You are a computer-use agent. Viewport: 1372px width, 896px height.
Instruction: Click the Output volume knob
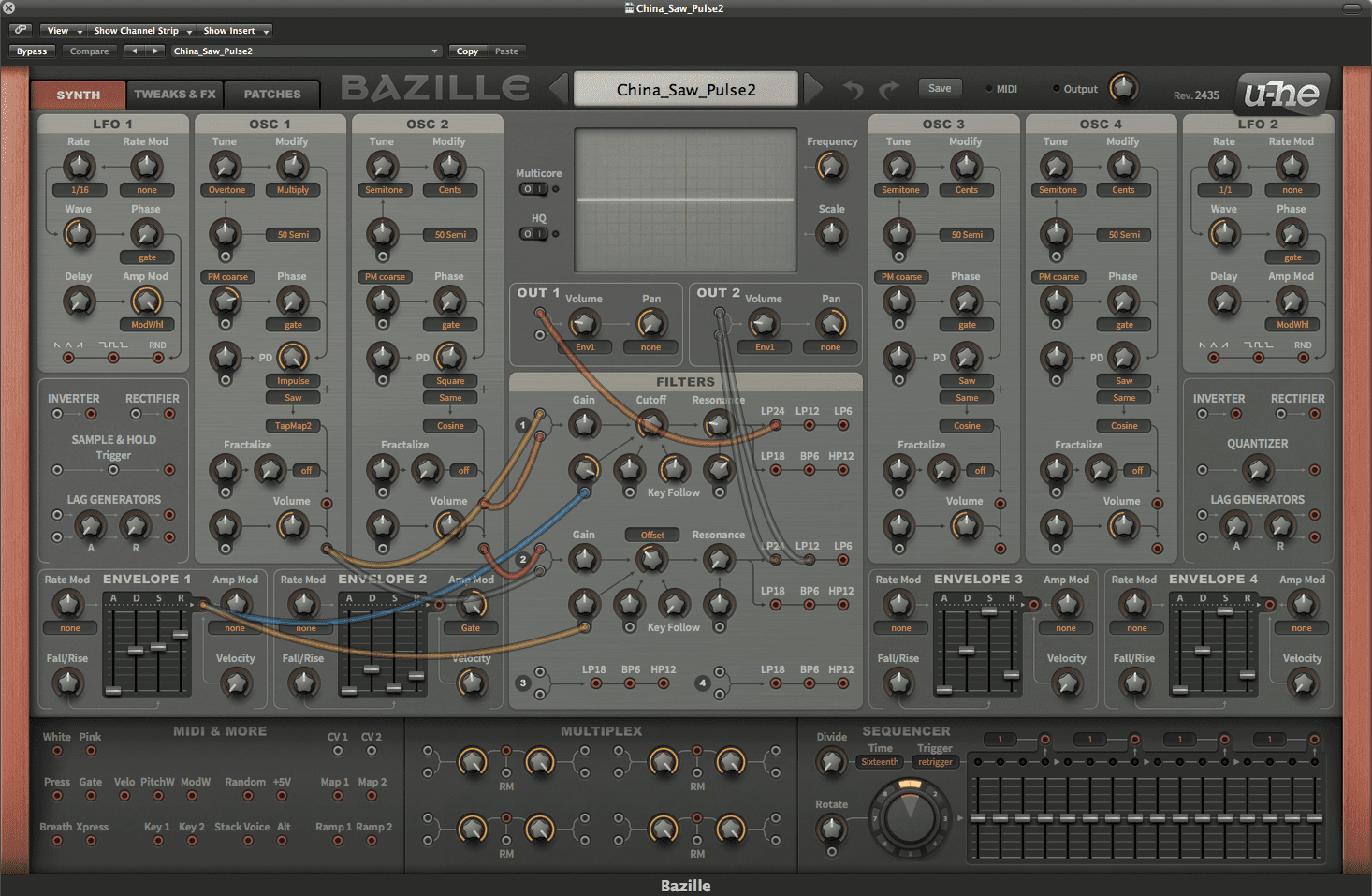(x=1123, y=88)
